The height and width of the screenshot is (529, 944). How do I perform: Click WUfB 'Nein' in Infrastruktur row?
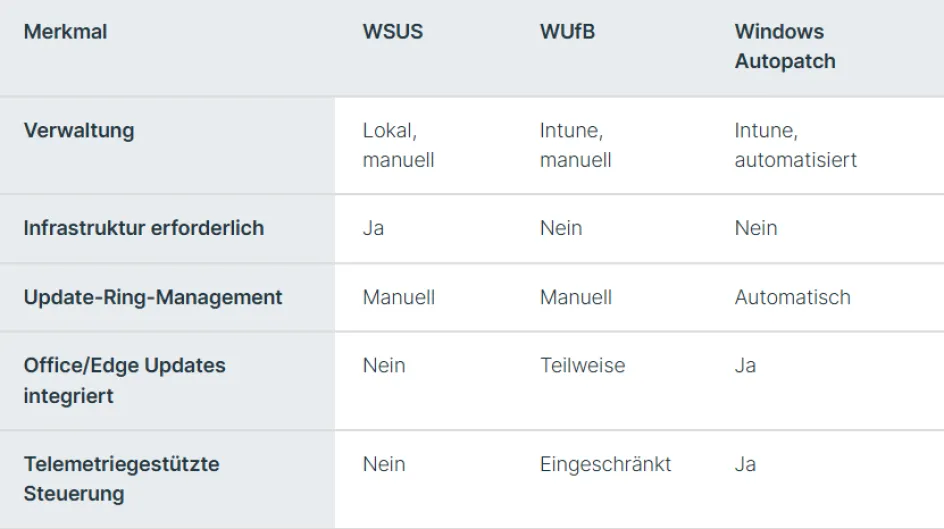coord(561,228)
